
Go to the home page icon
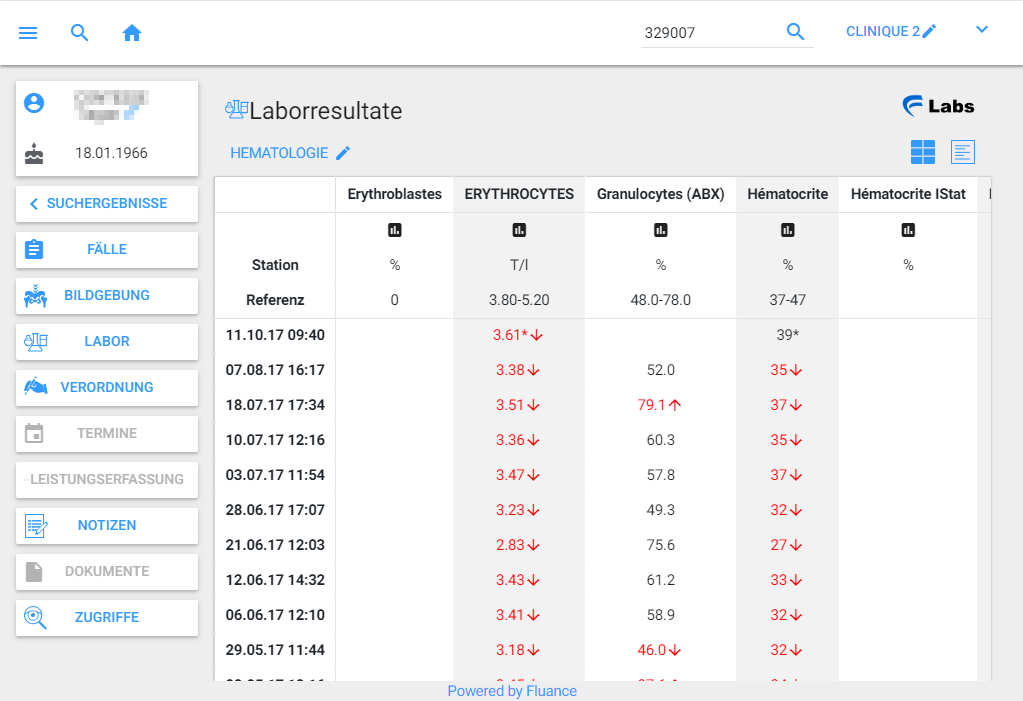[132, 33]
